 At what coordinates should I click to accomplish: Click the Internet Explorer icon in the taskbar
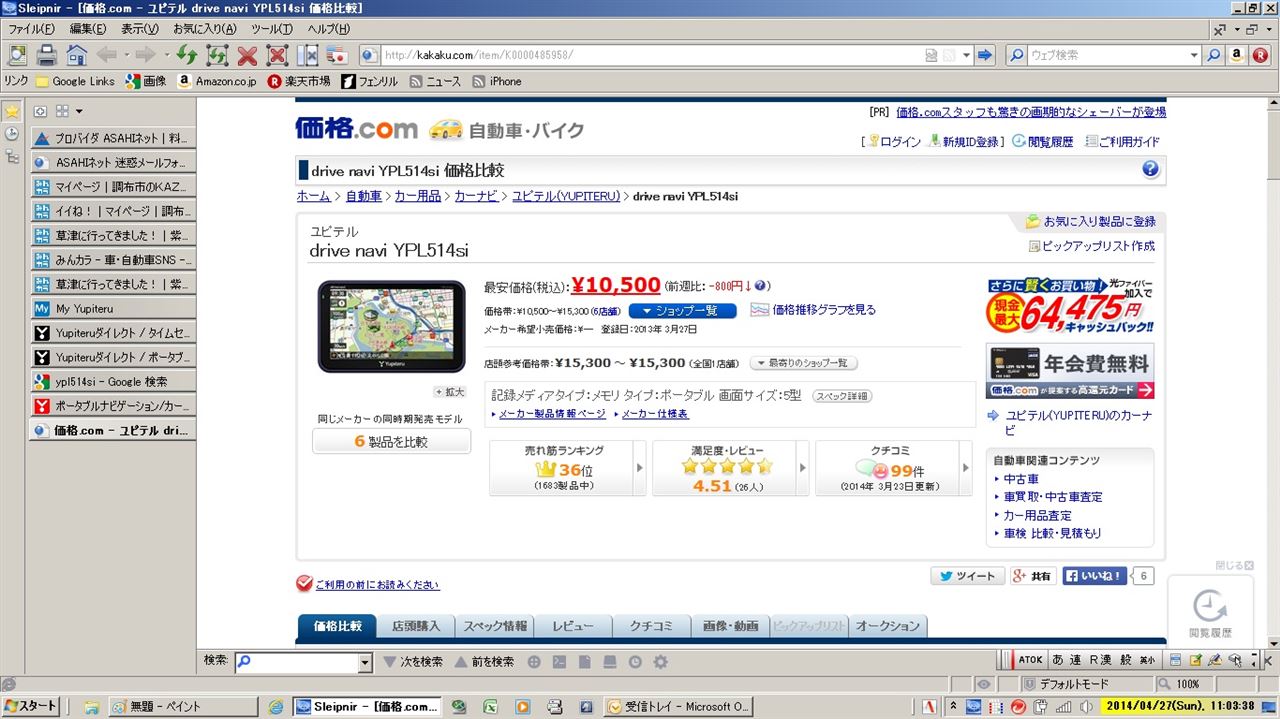[276, 706]
